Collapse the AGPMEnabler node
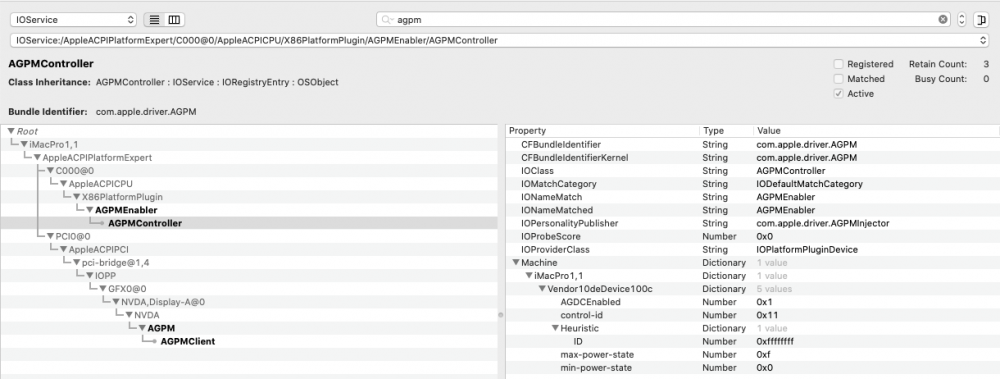The width and height of the screenshot is (1000, 379). coord(89,210)
